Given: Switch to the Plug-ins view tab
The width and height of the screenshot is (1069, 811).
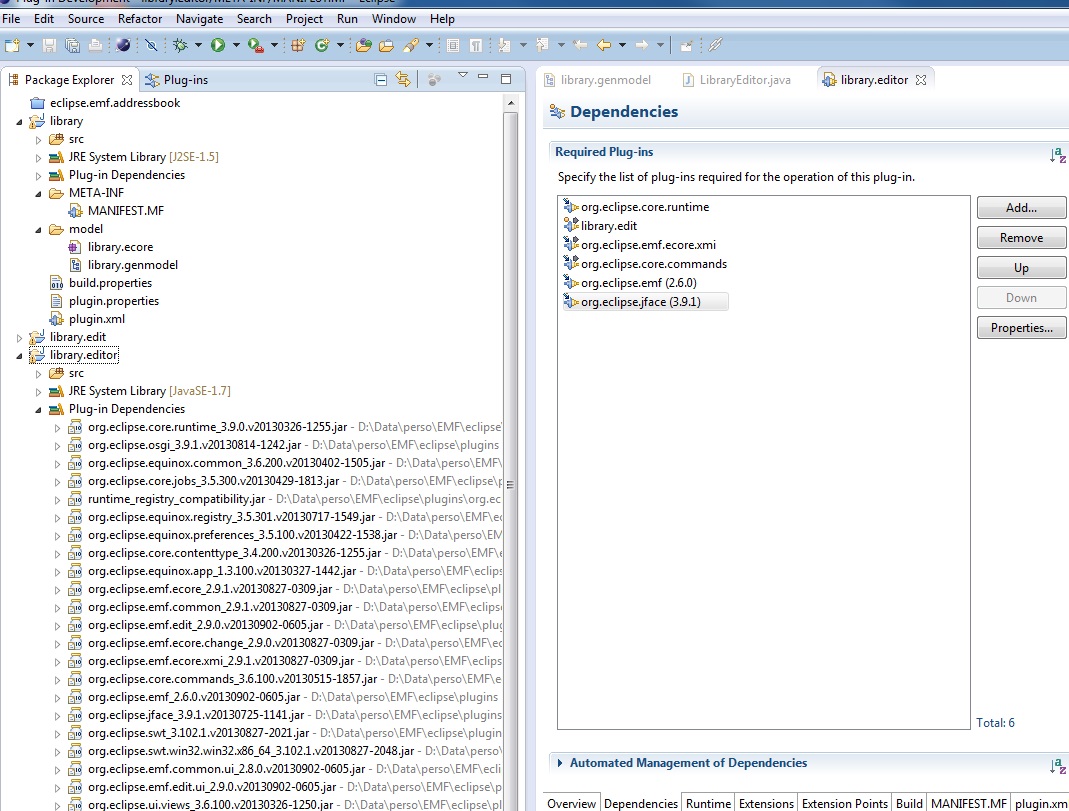Looking at the screenshot, I should pyautogui.click(x=177, y=80).
